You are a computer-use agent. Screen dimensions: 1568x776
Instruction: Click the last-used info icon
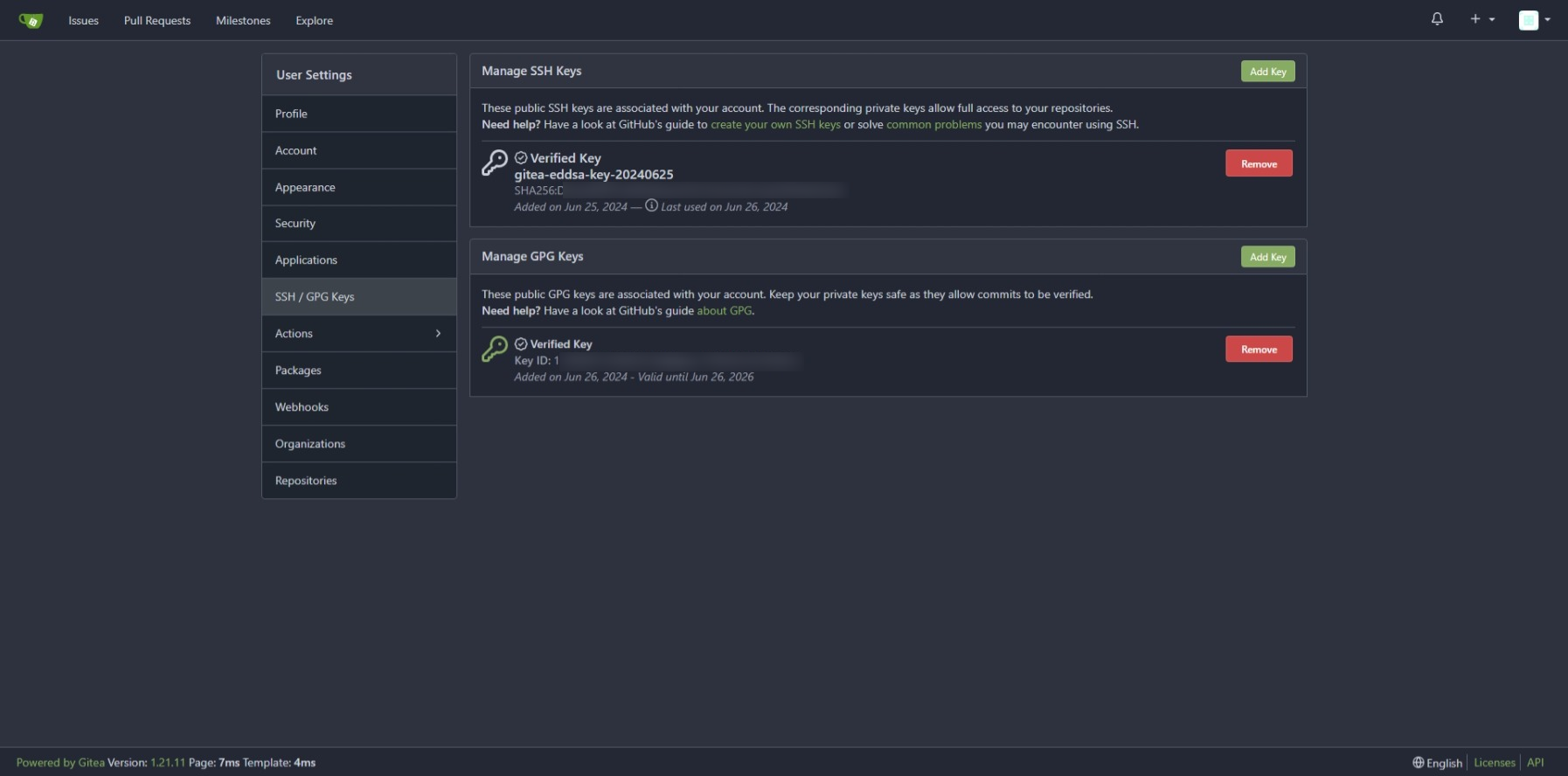coord(651,206)
